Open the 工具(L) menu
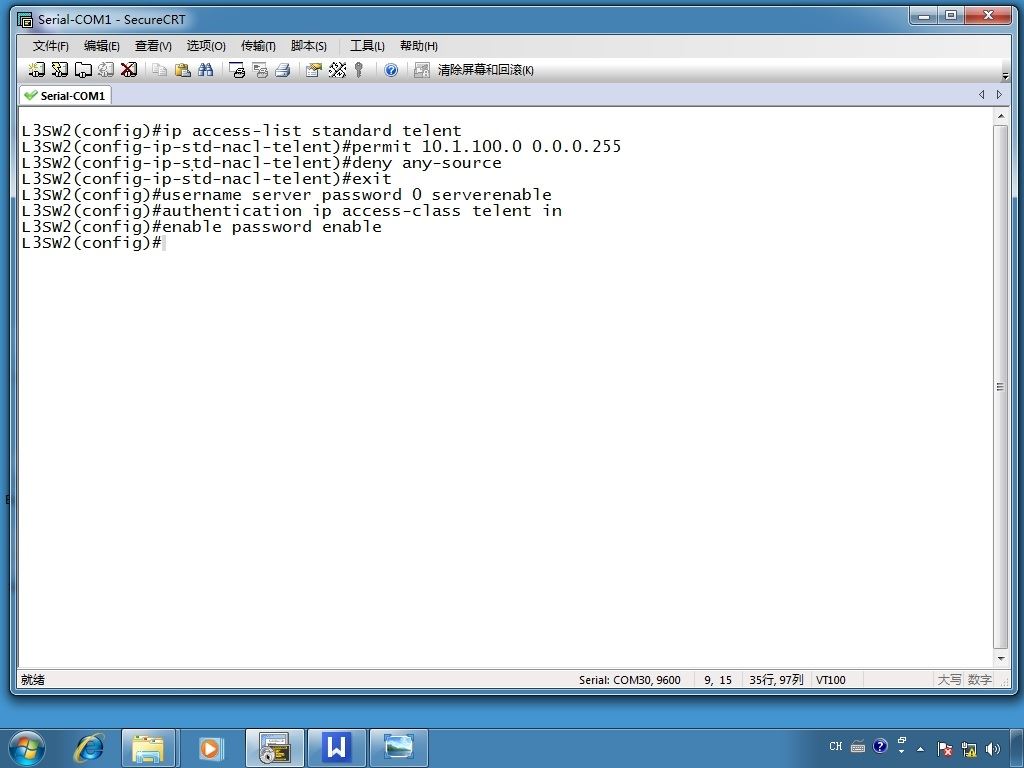 (x=367, y=46)
